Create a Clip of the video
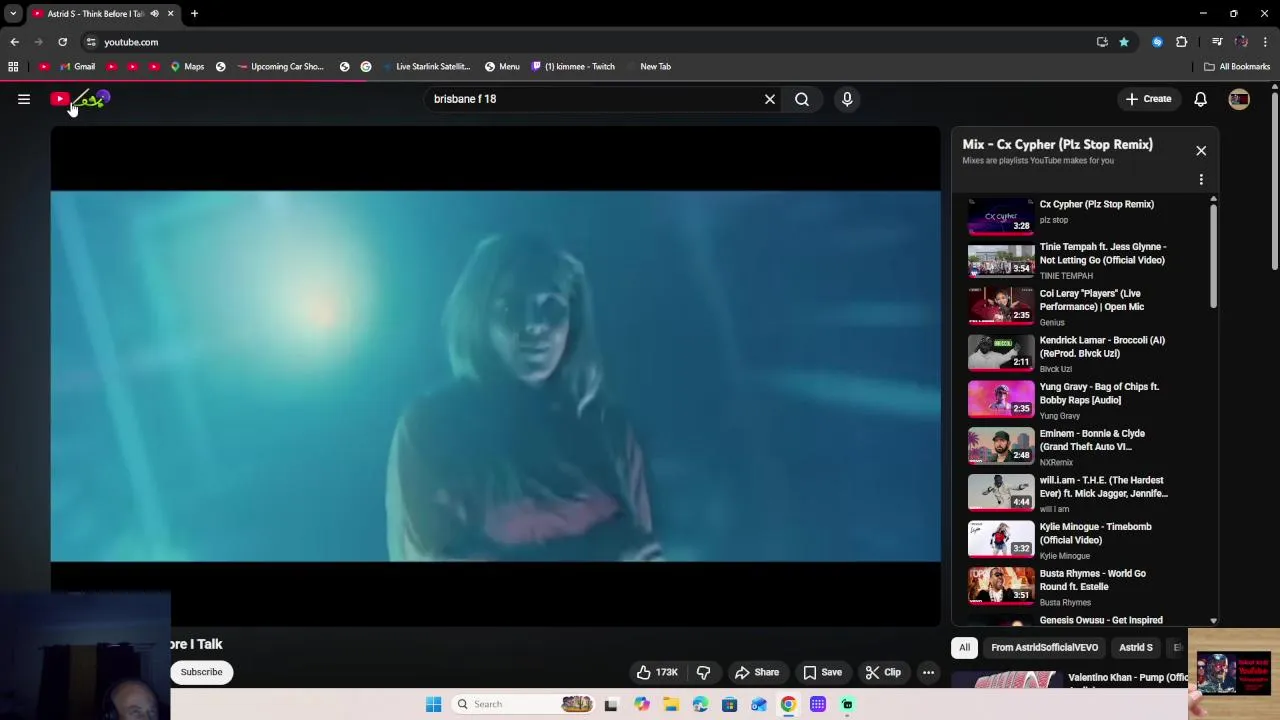The height and width of the screenshot is (720, 1280). click(x=883, y=672)
